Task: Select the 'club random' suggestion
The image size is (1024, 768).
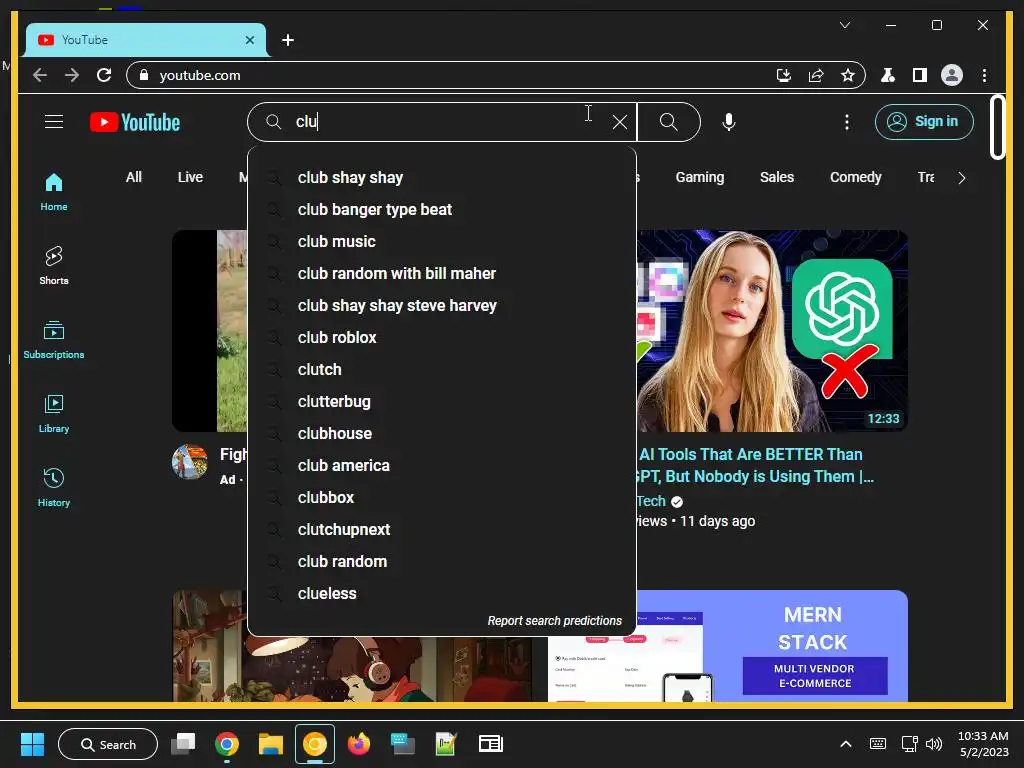Action: (x=442, y=562)
